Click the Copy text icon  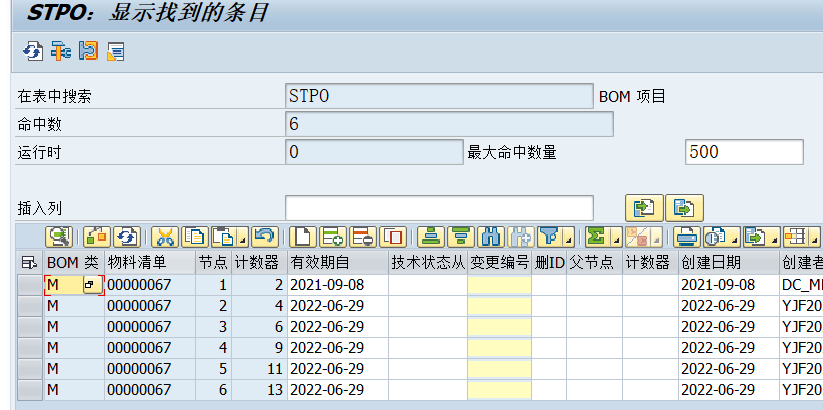tap(195, 237)
